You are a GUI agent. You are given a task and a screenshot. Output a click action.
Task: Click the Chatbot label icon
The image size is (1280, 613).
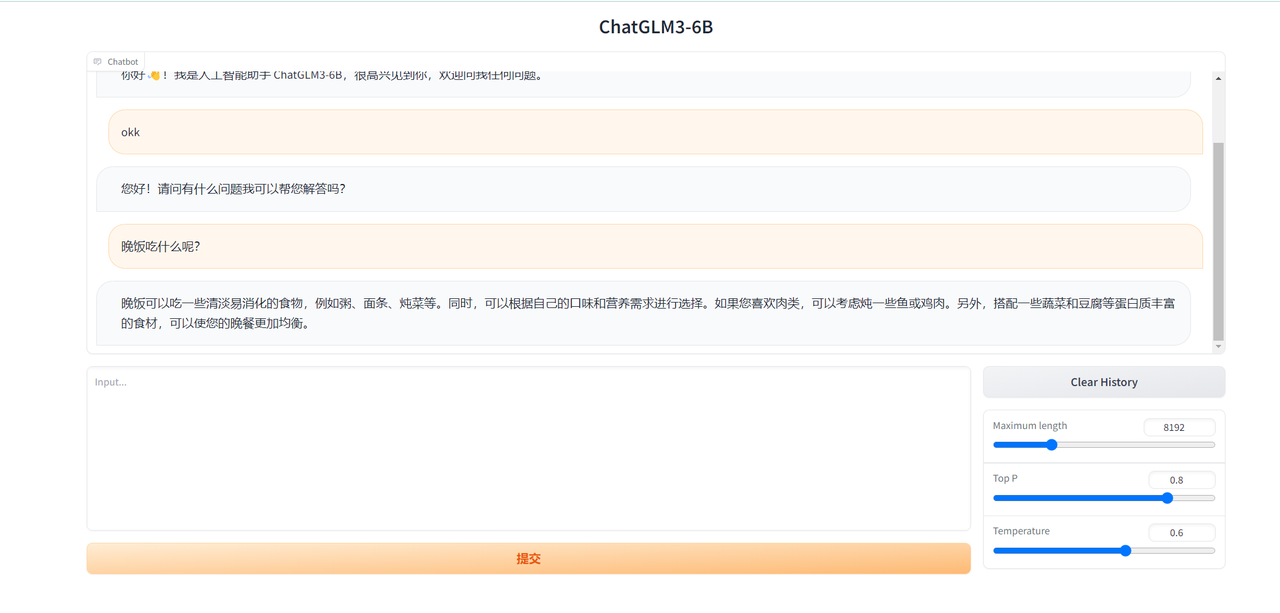(98, 62)
